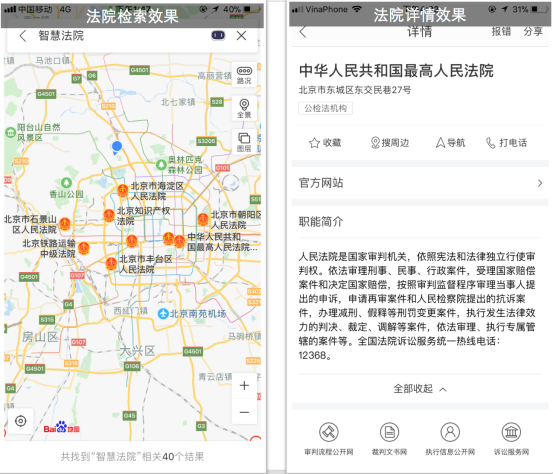554x474 pixels.
Task: Open the 图层 map layers icon
Action: (244, 142)
